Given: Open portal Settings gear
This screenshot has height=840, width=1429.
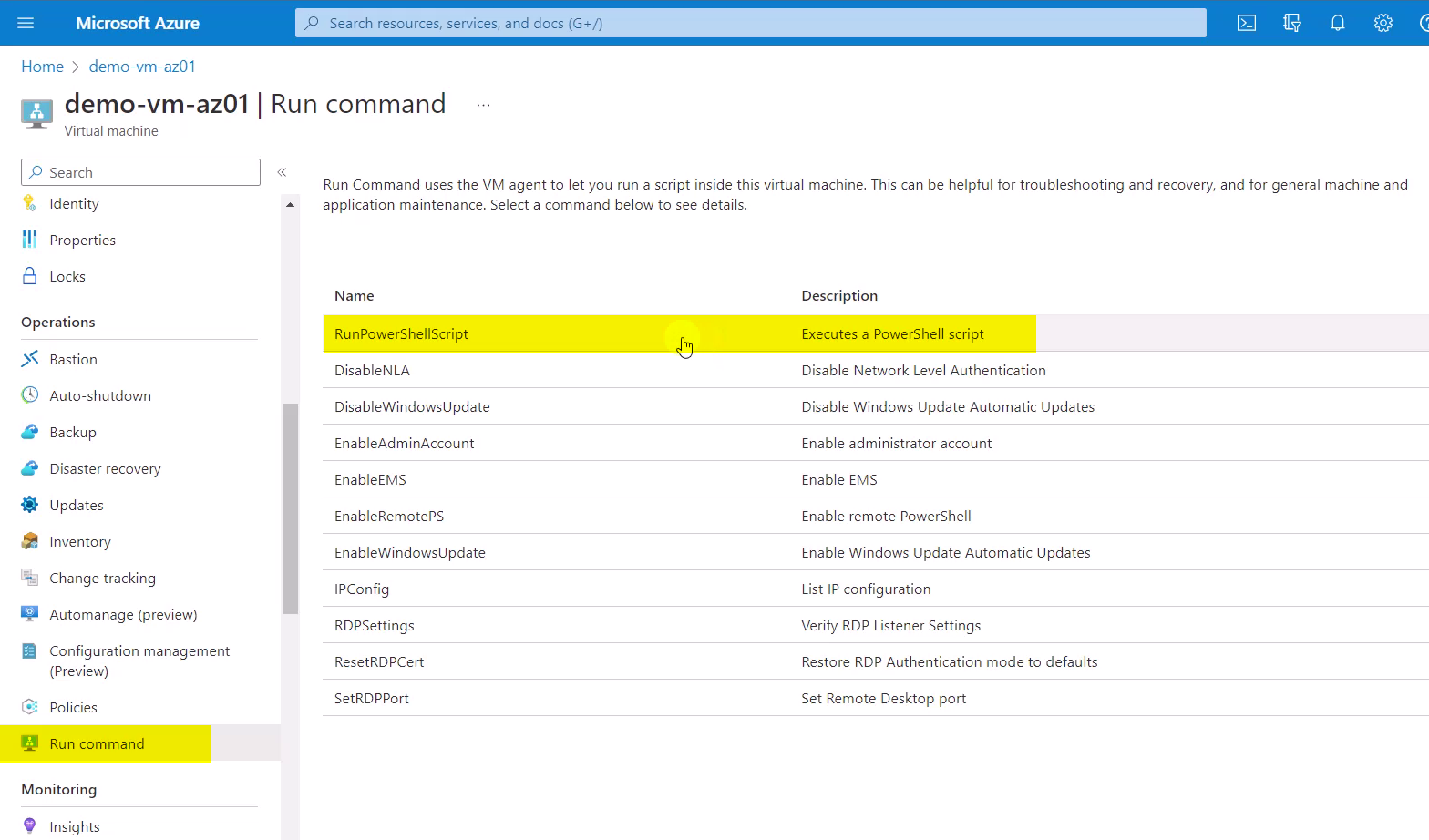Looking at the screenshot, I should coord(1383,23).
